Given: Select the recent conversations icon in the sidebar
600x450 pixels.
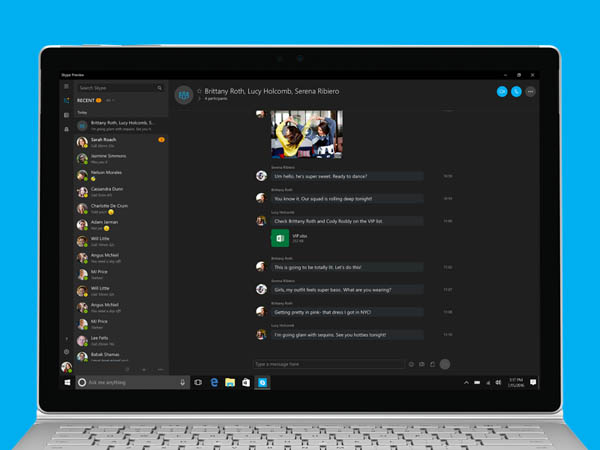Looking at the screenshot, I should tap(67, 100).
